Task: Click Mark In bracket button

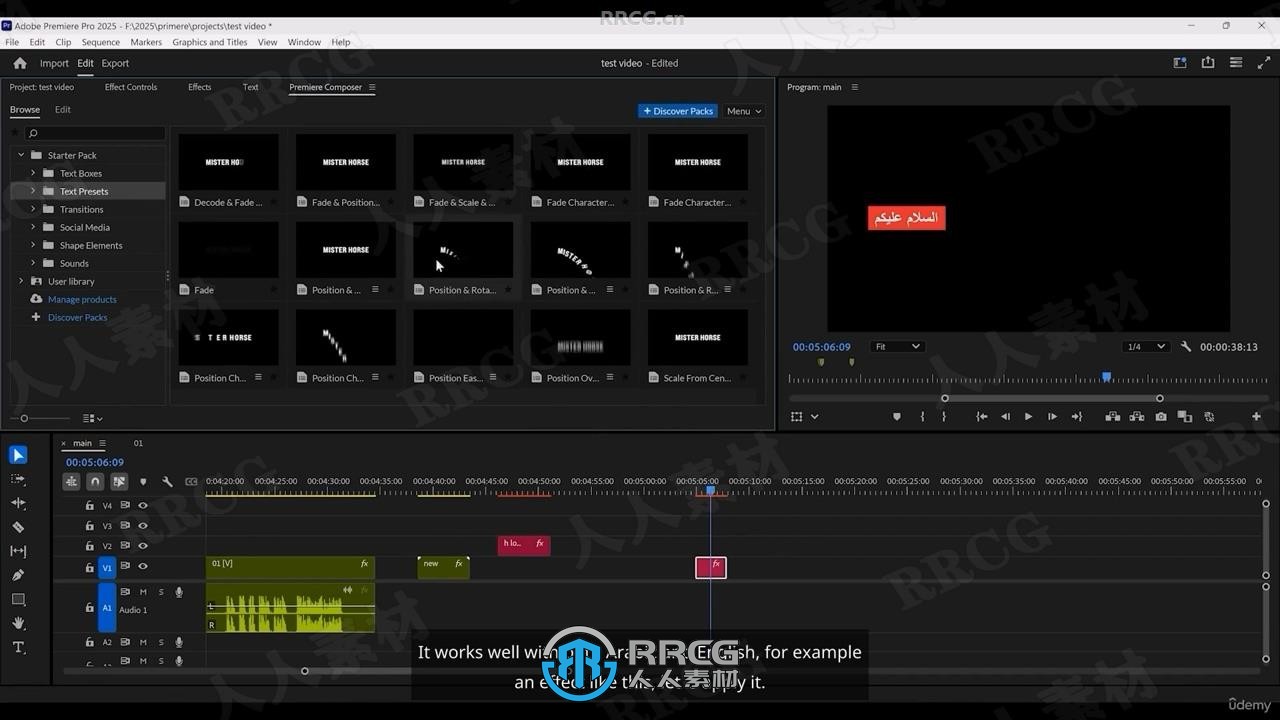Action: (921, 416)
